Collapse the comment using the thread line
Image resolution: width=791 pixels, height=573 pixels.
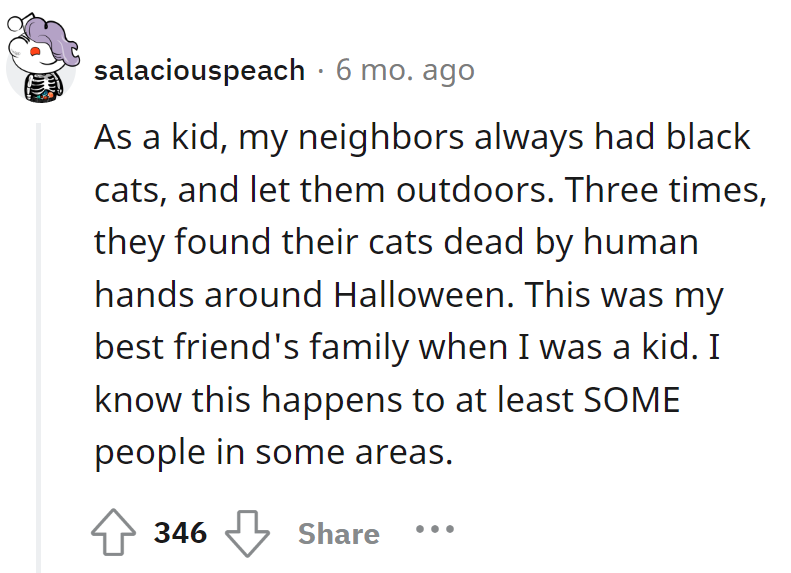click(39, 340)
